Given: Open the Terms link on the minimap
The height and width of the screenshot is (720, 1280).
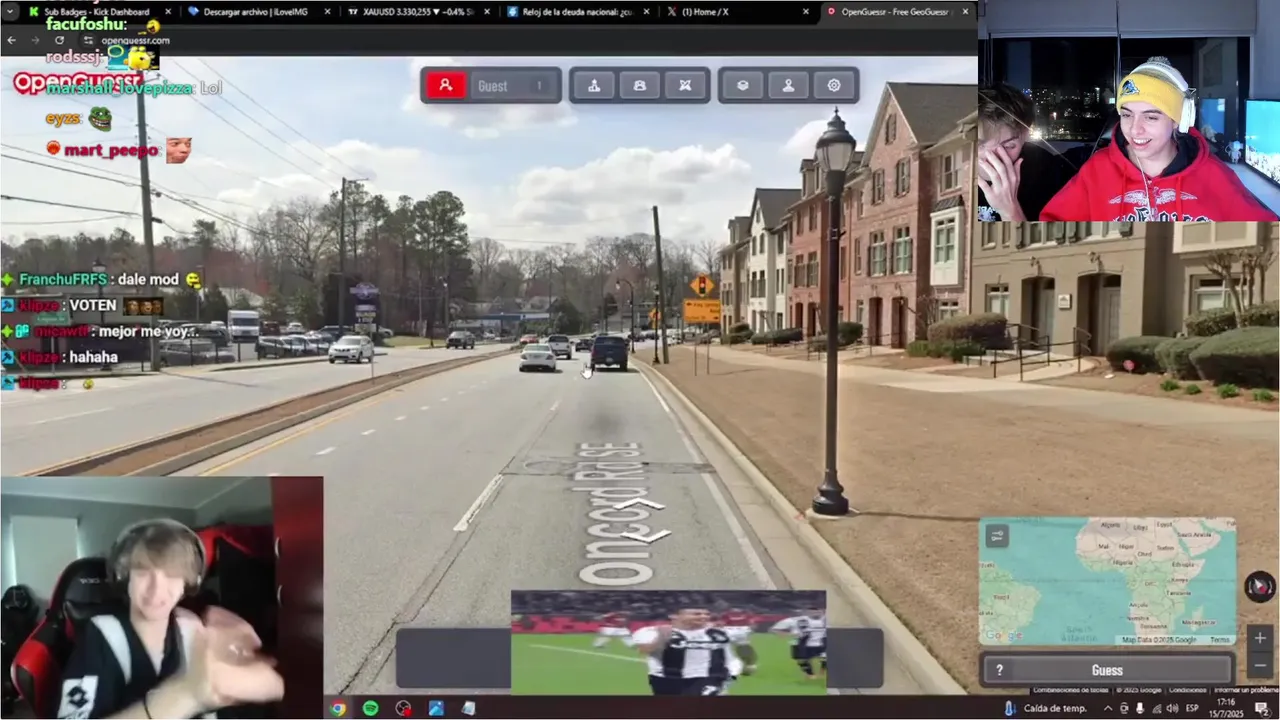Looking at the screenshot, I should tap(1220, 640).
